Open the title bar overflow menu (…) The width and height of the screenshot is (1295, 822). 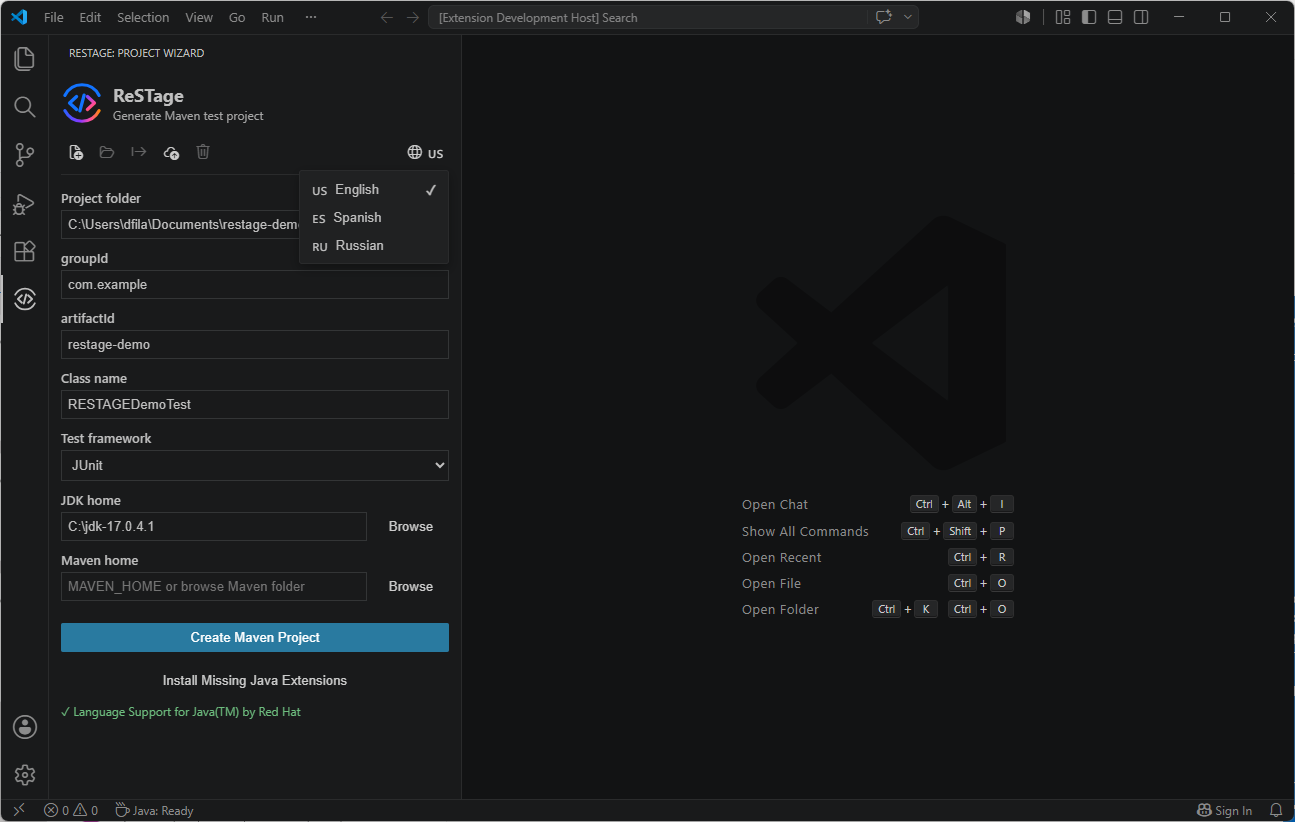(x=311, y=17)
